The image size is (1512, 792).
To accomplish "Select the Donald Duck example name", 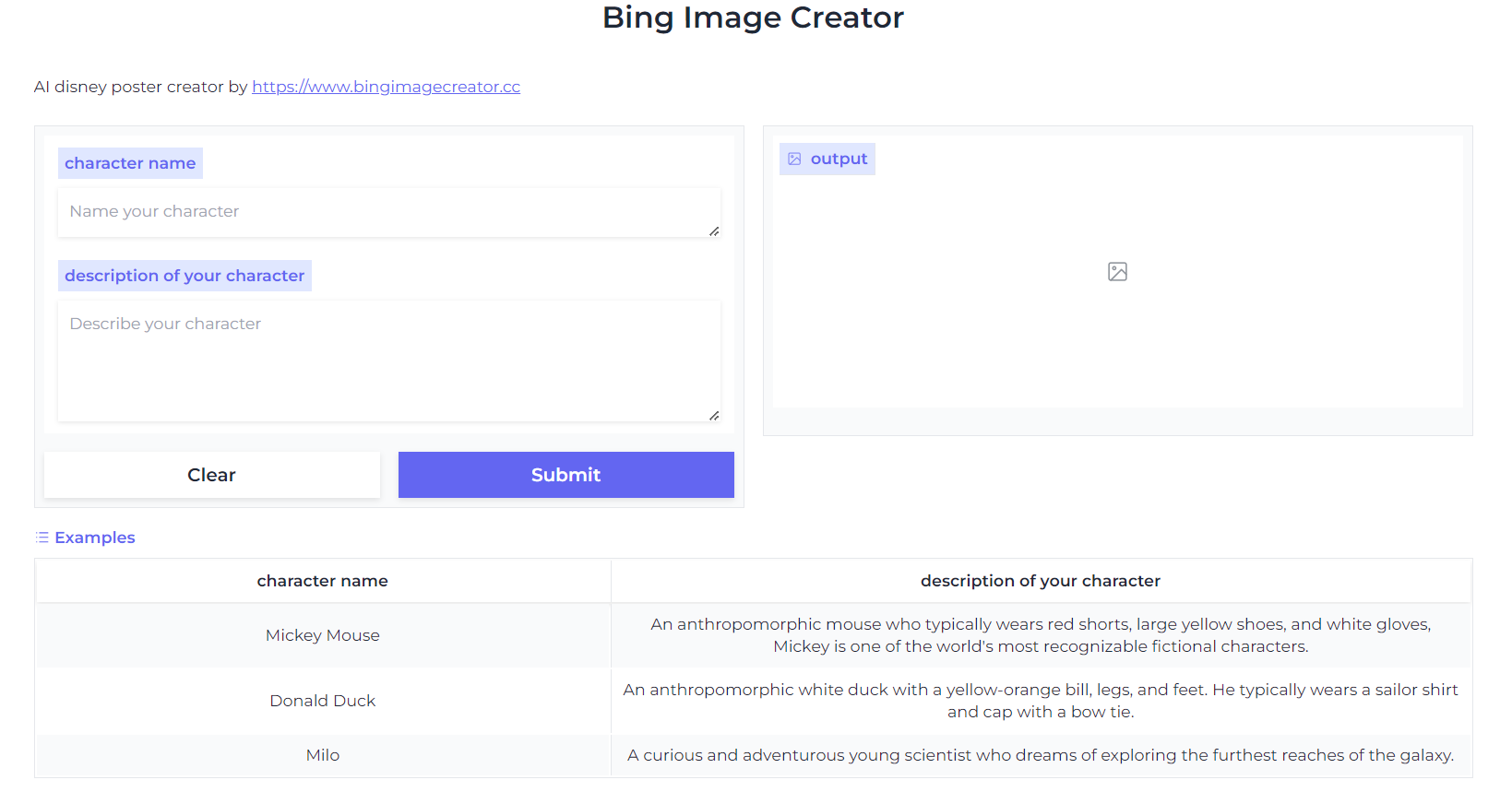I will (323, 701).
